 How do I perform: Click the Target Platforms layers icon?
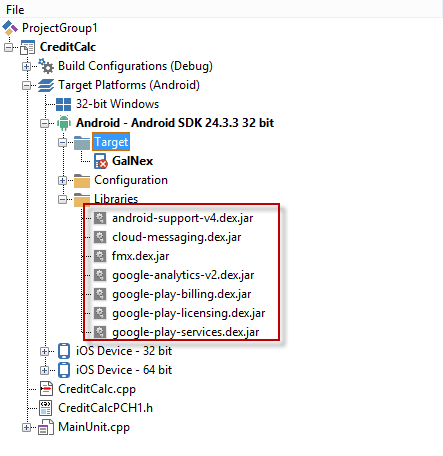tap(46, 85)
